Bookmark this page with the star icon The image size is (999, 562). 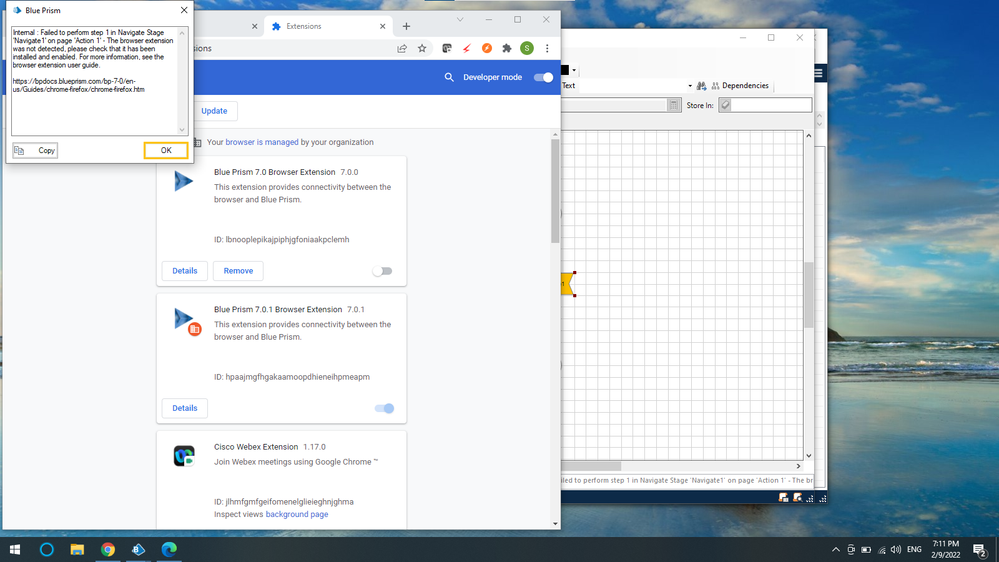click(422, 48)
